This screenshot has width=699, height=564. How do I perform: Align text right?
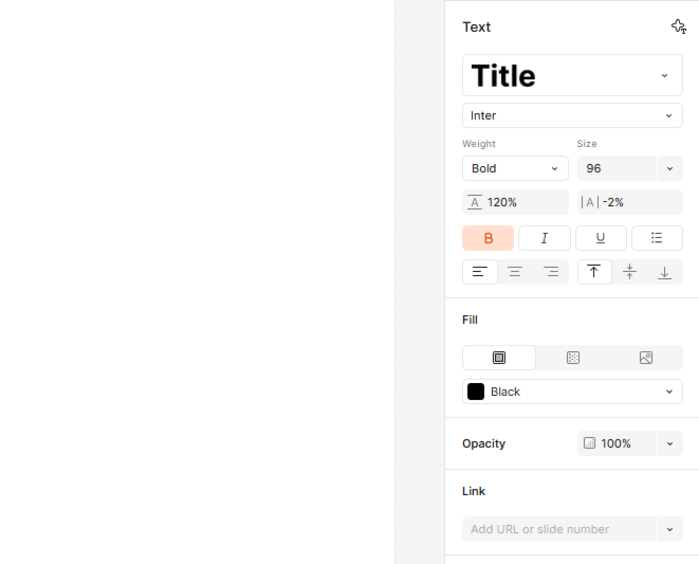551,272
